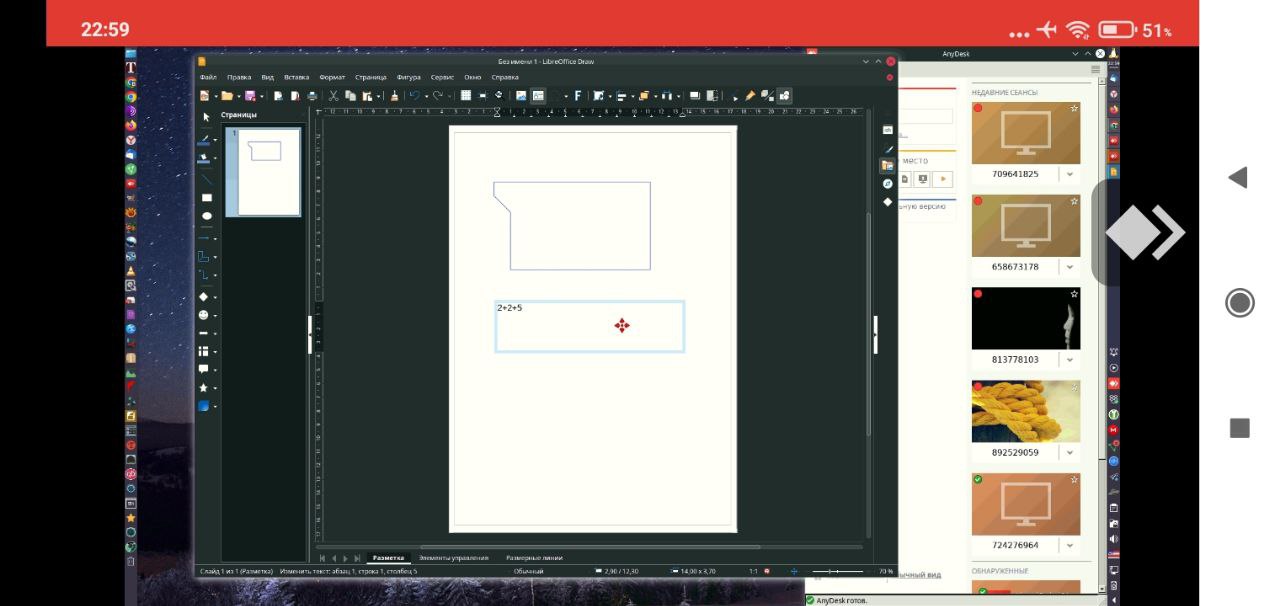Toggle favorite star on session 658673178
This screenshot has height=606, width=1280.
coord(1074,201)
